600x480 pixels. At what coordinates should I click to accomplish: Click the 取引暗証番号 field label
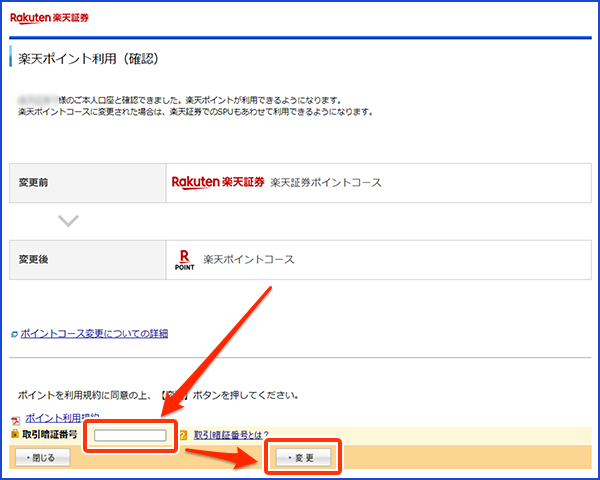50,434
